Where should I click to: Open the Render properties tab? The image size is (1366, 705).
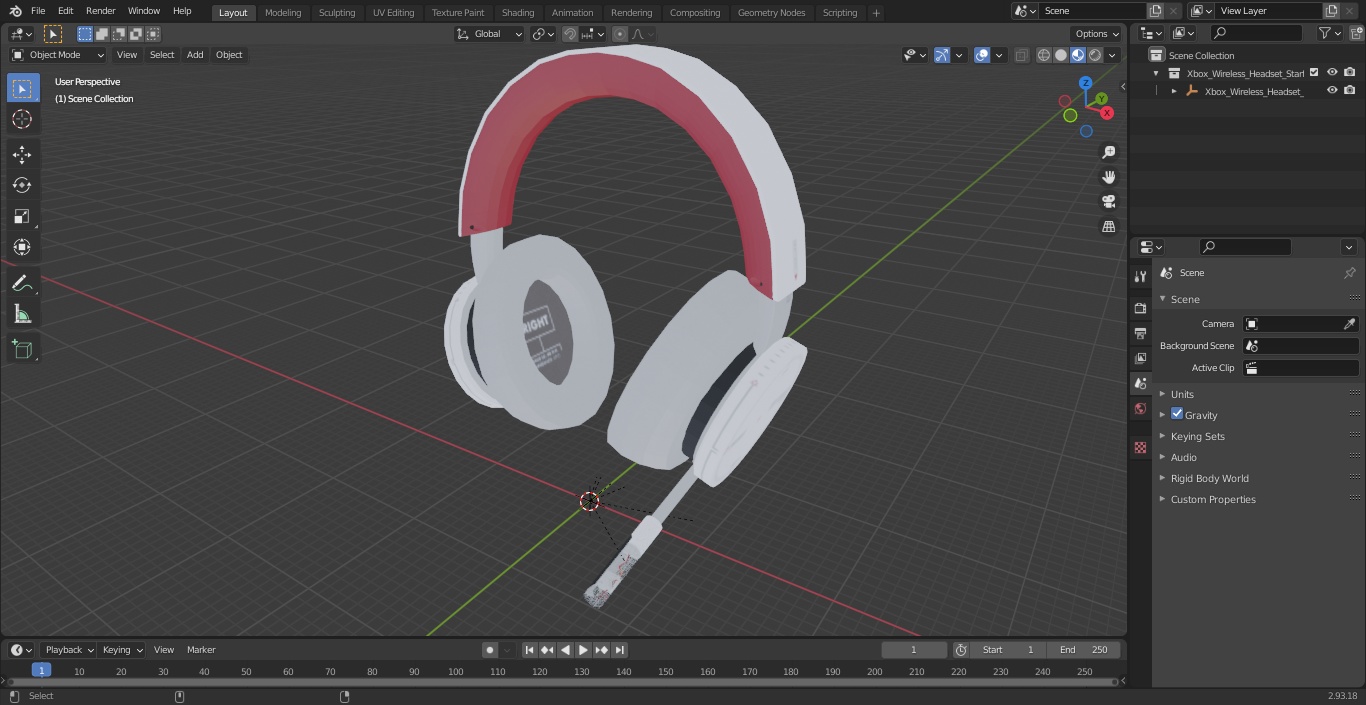[1140, 308]
